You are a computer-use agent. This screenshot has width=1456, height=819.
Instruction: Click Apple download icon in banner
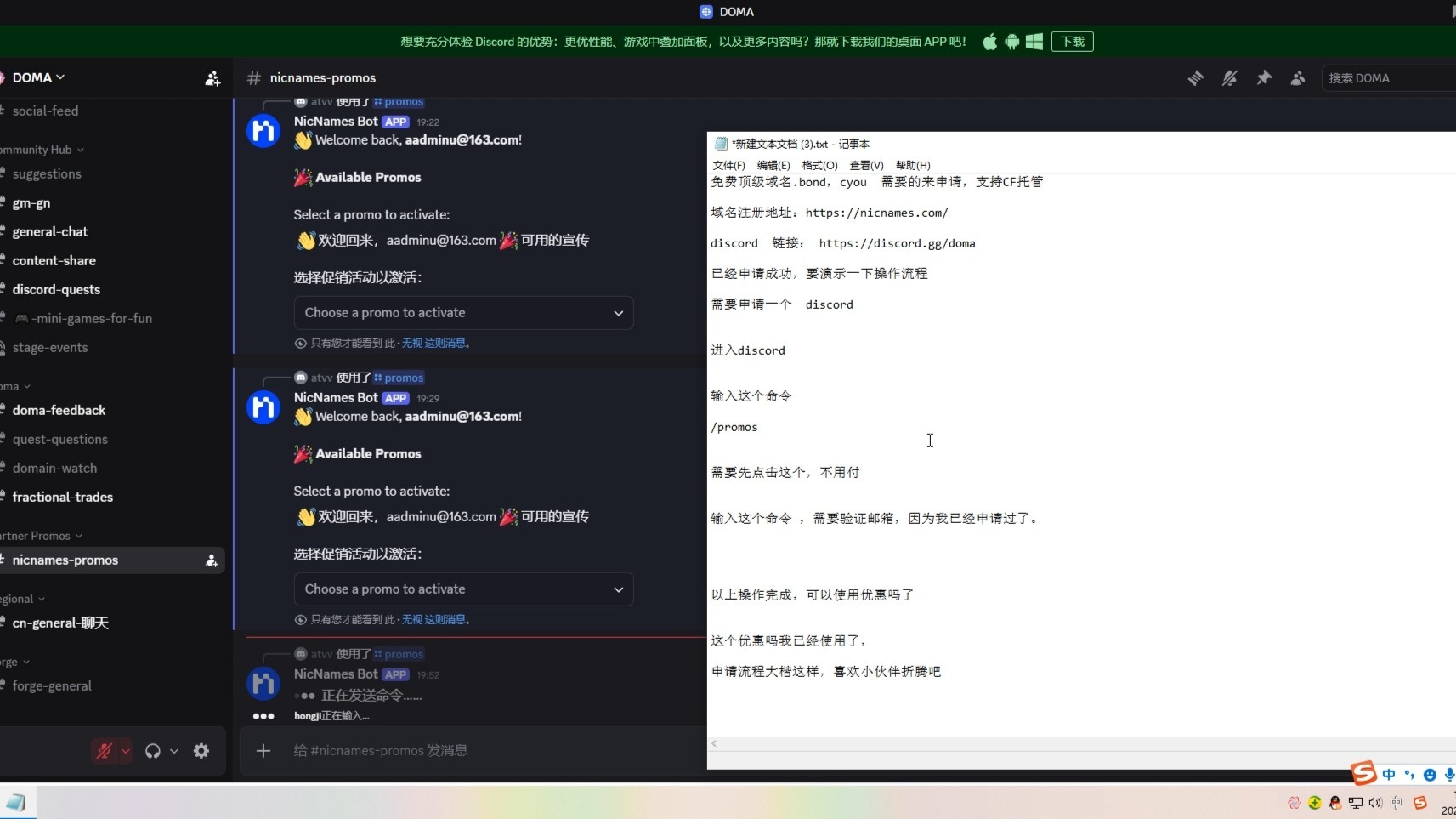pyautogui.click(x=989, y=42)
